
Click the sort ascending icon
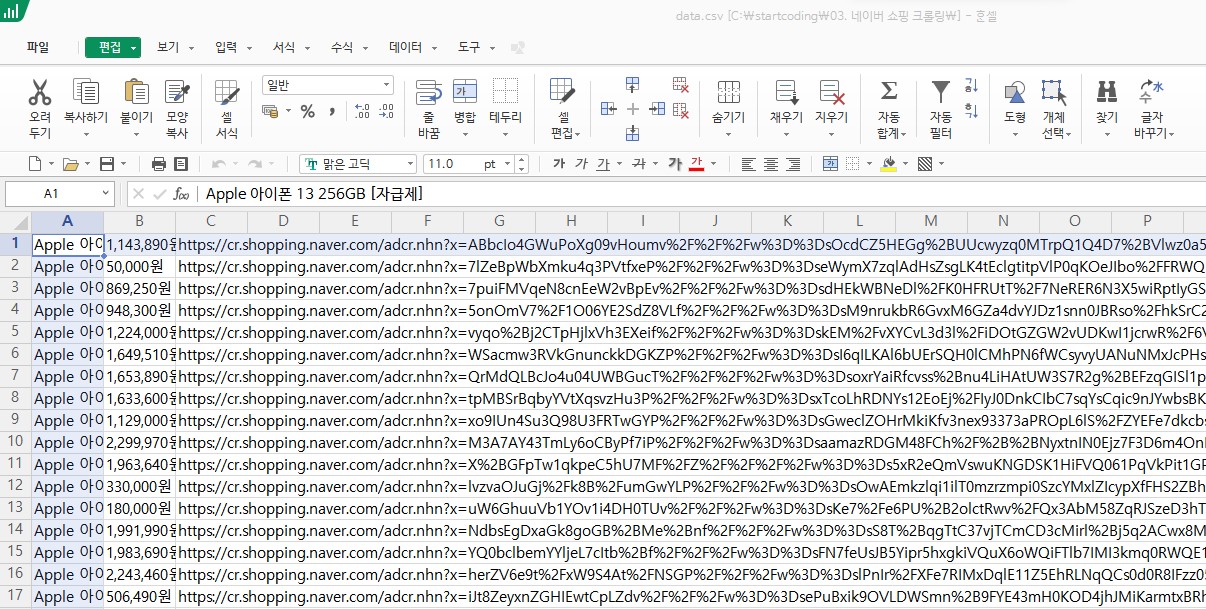(970, 86)
